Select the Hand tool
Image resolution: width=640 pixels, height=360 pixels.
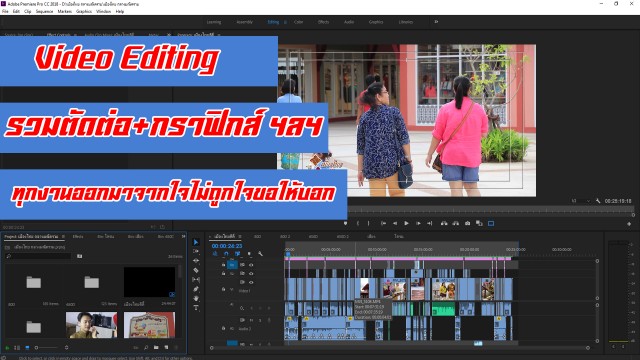click(196, 298)
